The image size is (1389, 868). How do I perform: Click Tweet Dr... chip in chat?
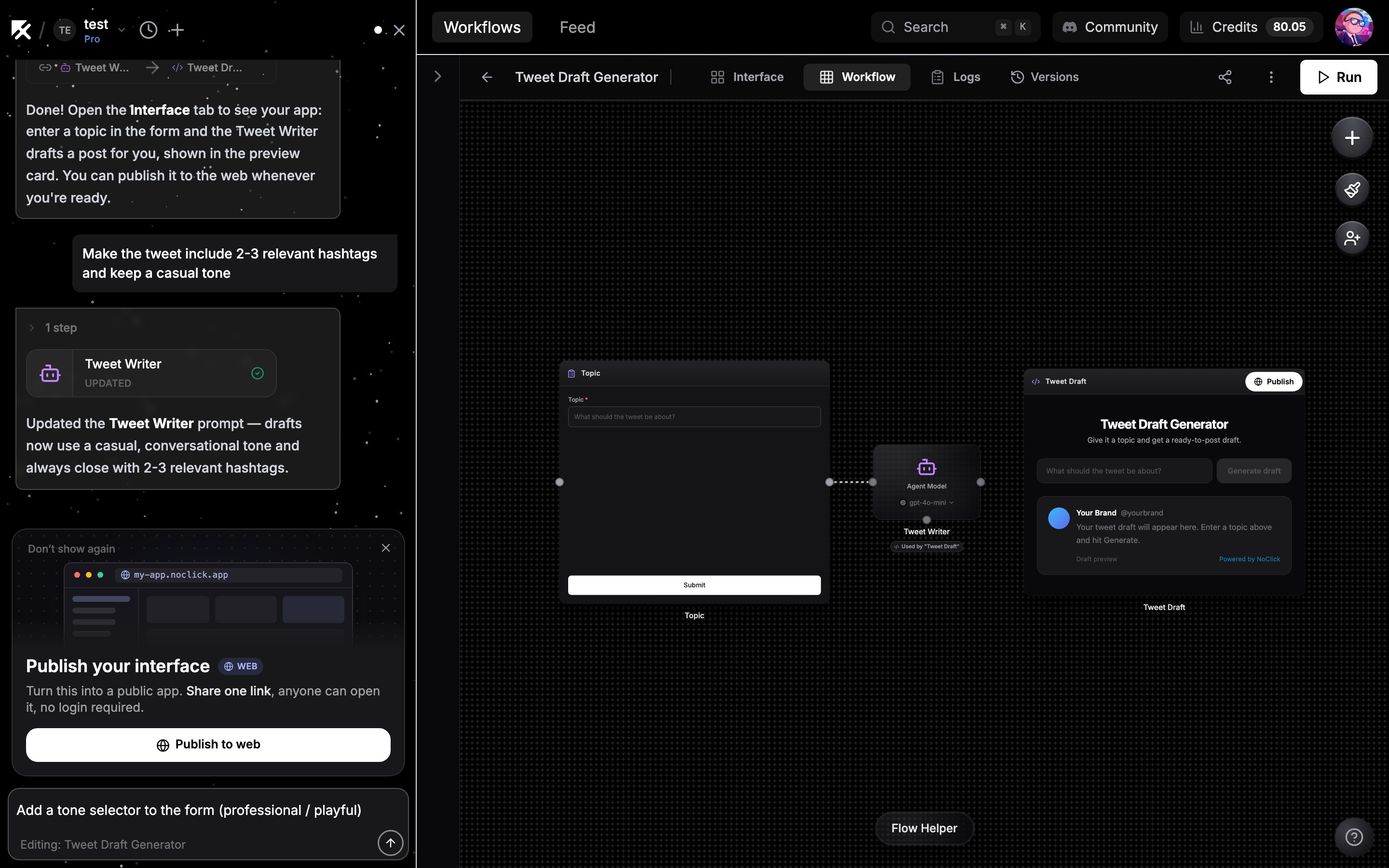pyautogui.click(x=207, y=68)
